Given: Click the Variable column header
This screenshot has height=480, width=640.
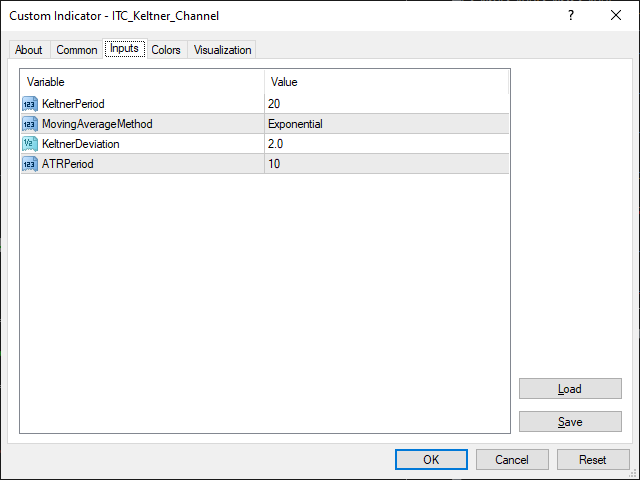Looking at the screenshot, I should click(x=142, y=82).
